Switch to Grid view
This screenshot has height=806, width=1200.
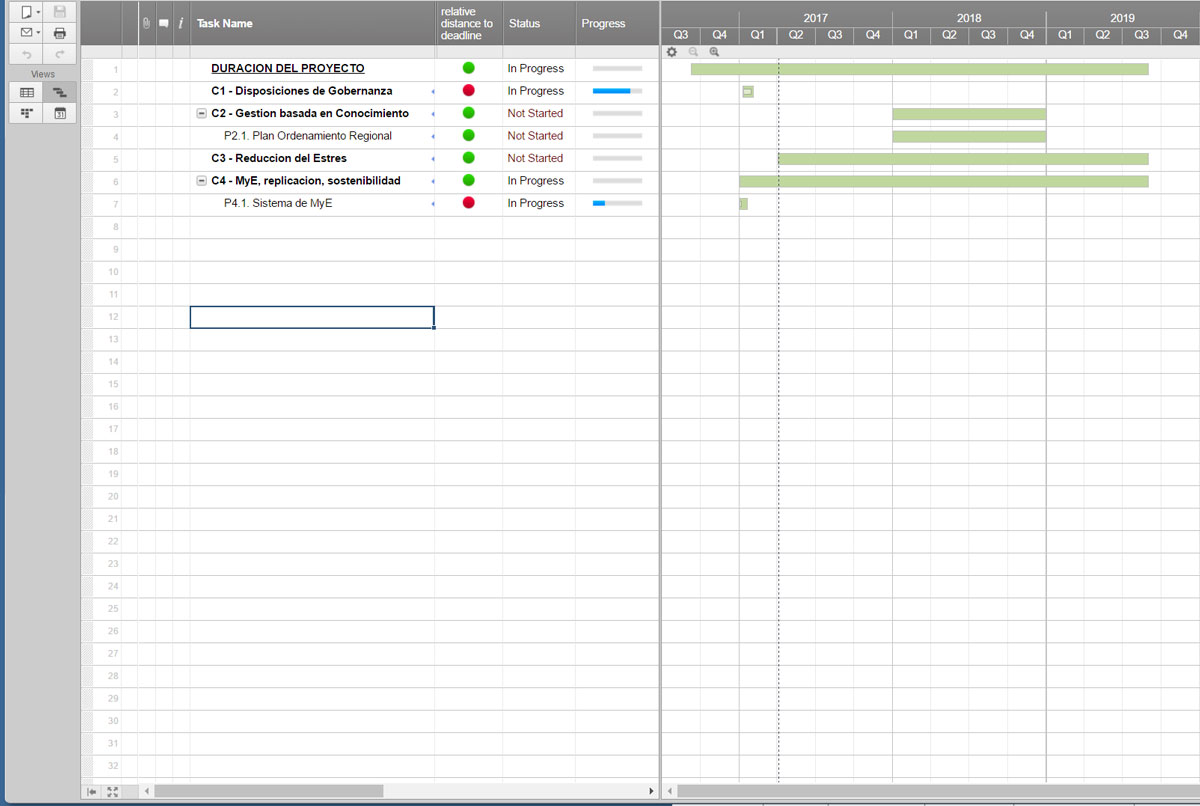27,92
